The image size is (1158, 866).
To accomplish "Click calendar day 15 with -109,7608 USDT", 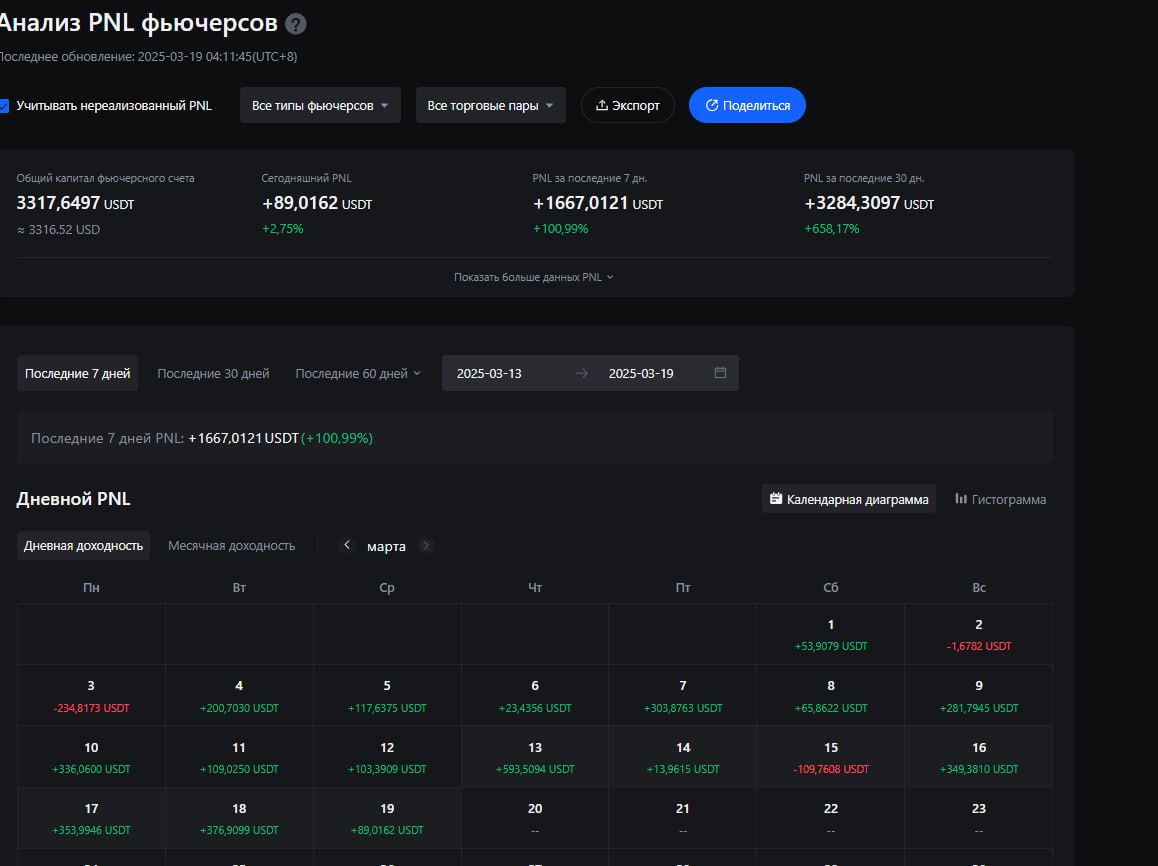I will click(831, 757).
